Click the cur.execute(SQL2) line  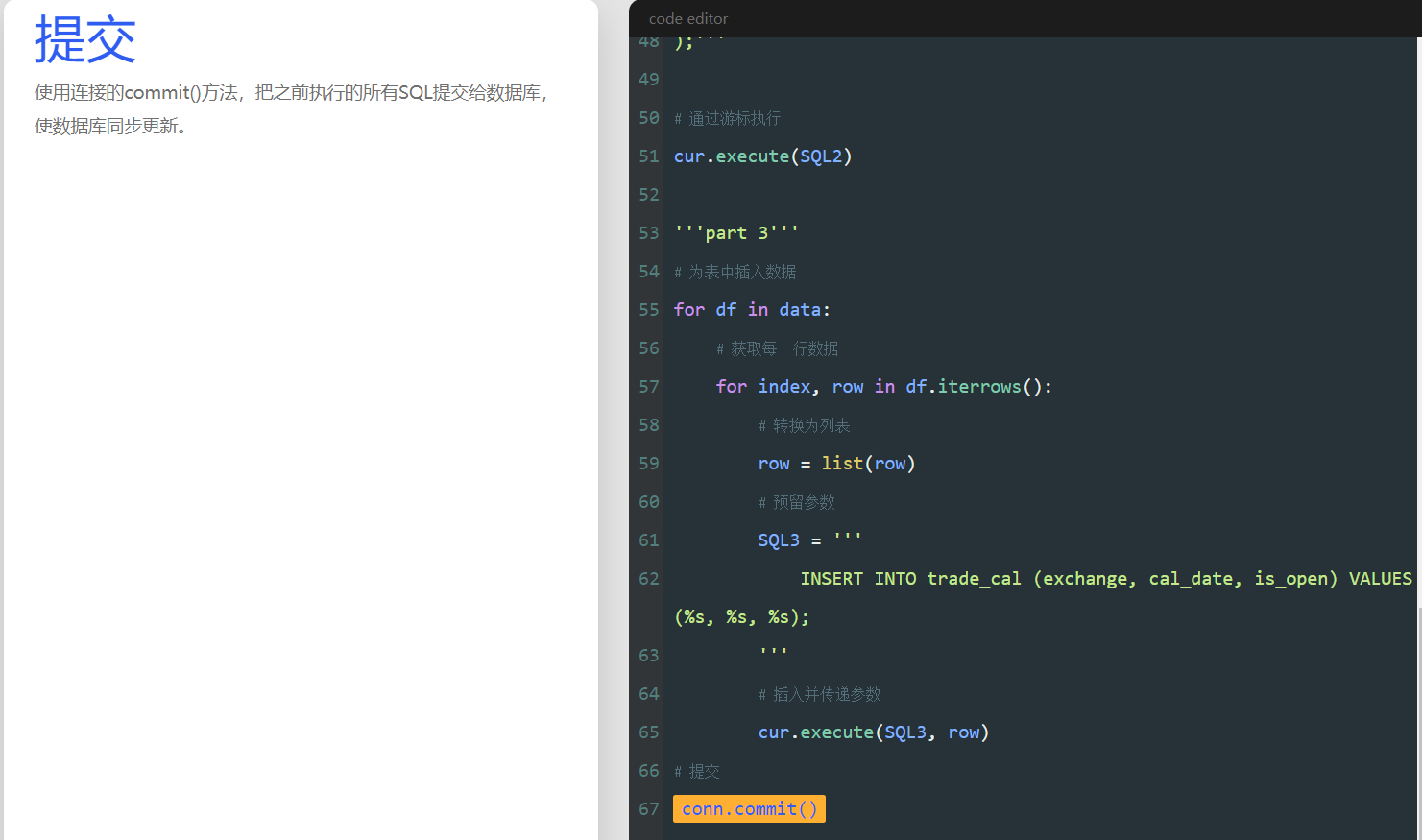762,156
